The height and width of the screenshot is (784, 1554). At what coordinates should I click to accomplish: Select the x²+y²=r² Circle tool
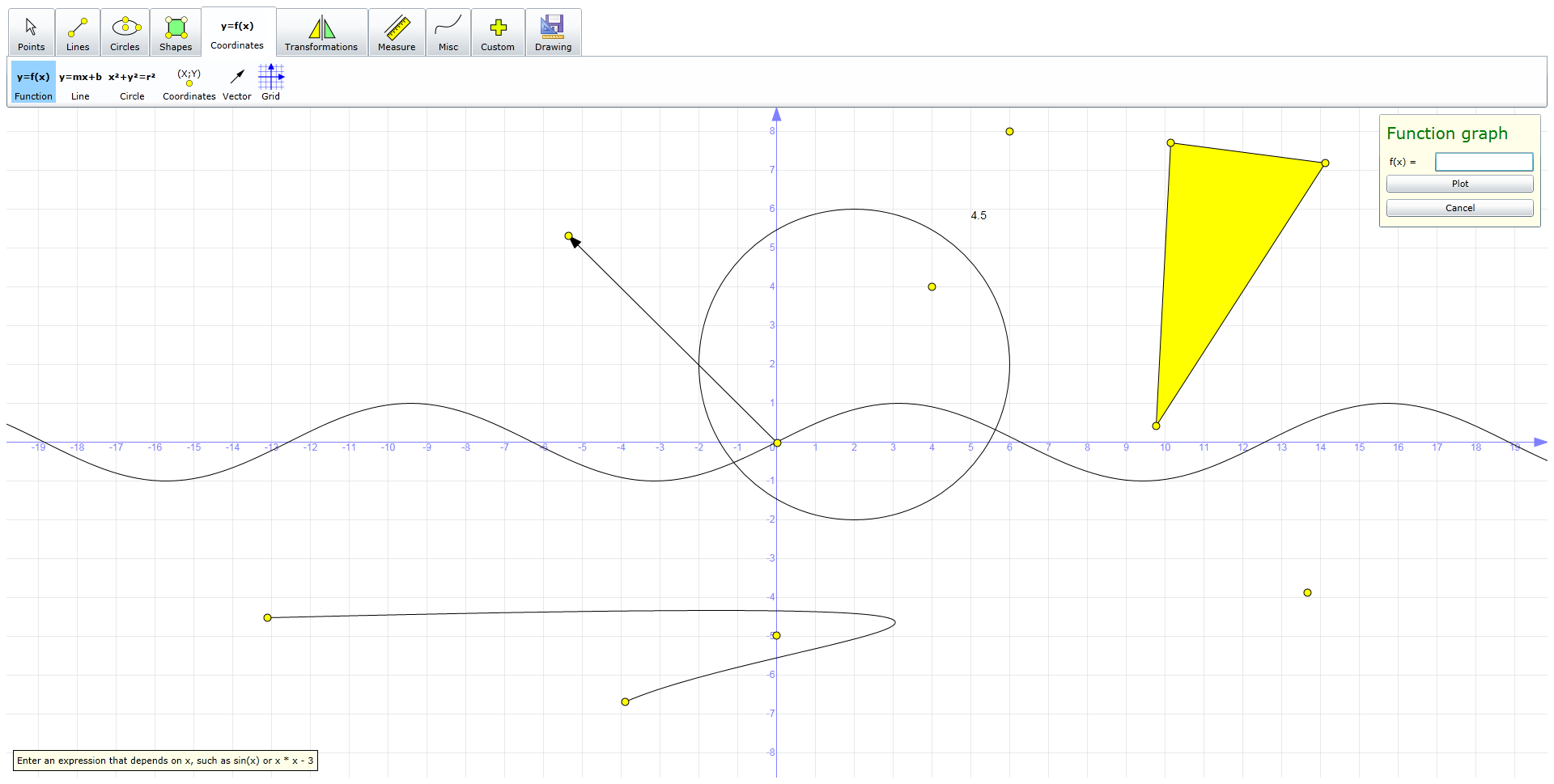[132, 83]
